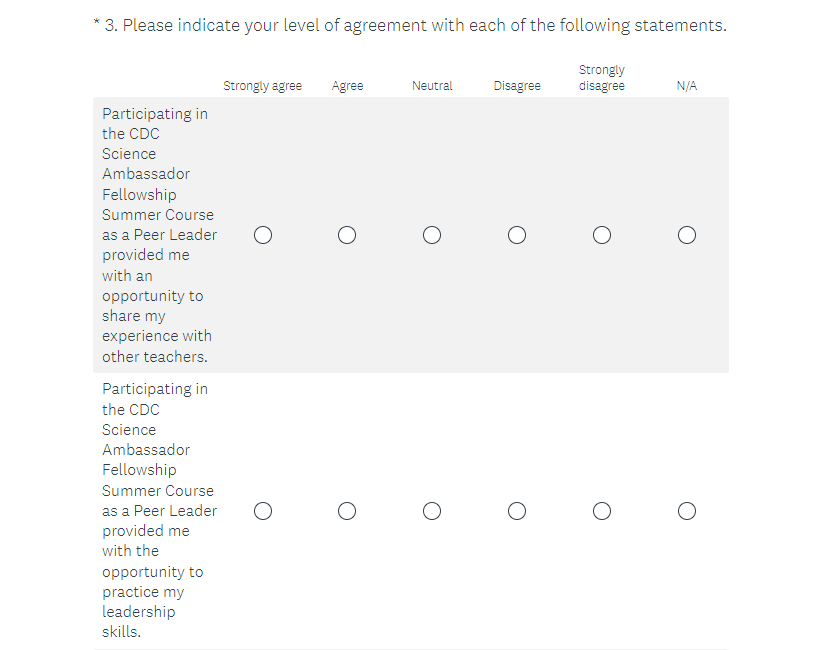Select Strongly agree for sharing experience statement
This screenshot has width=836, height=650.
pyautogui.click(x=262, y=235)
